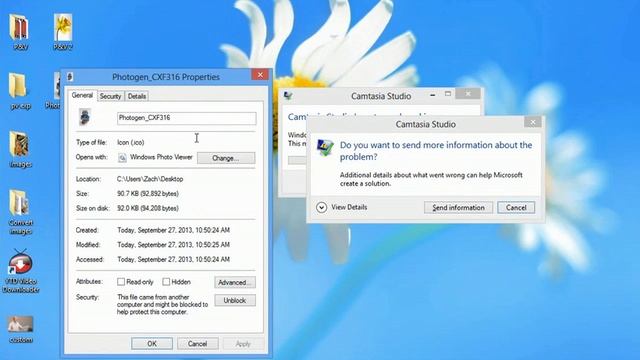Select the plain folder icon below the books folder
Image resolution: width=640 pixels, height=360 pixels.
(19, 91)
